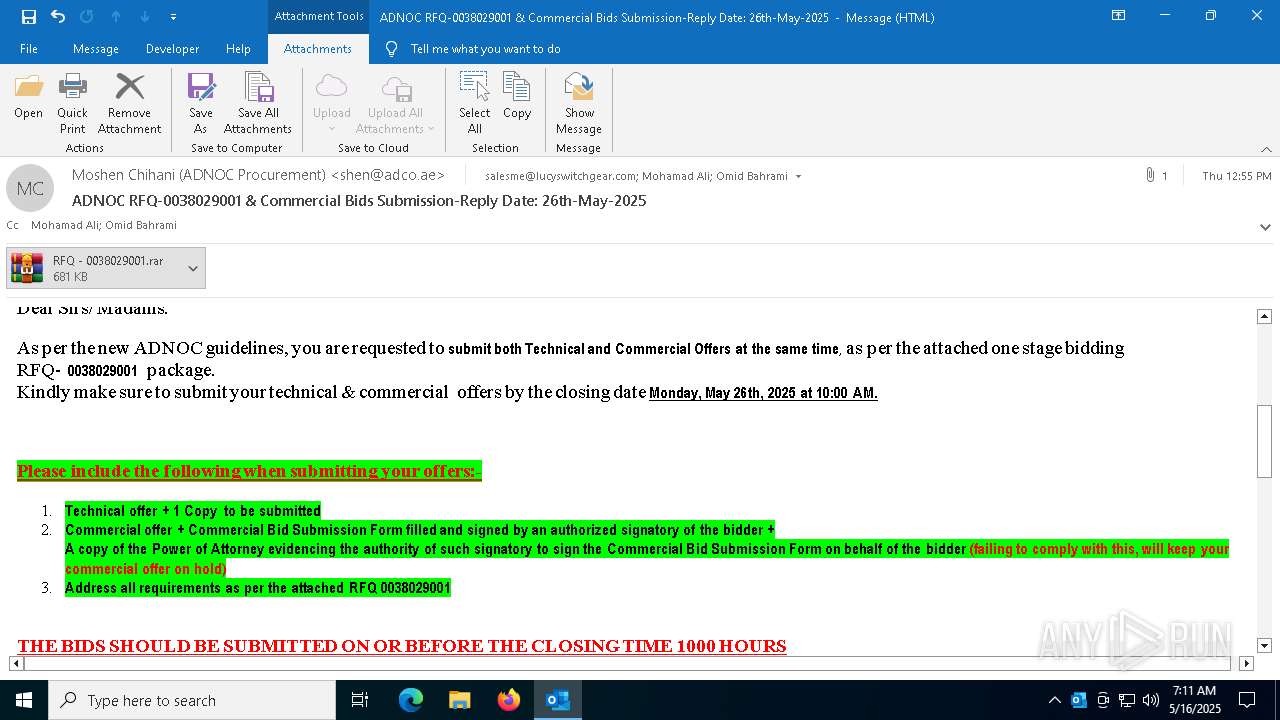Screen dimensions: 1280x720
Task: Click the Undo arrow in quick access toolbar
Action: click(x=58, y=17)
